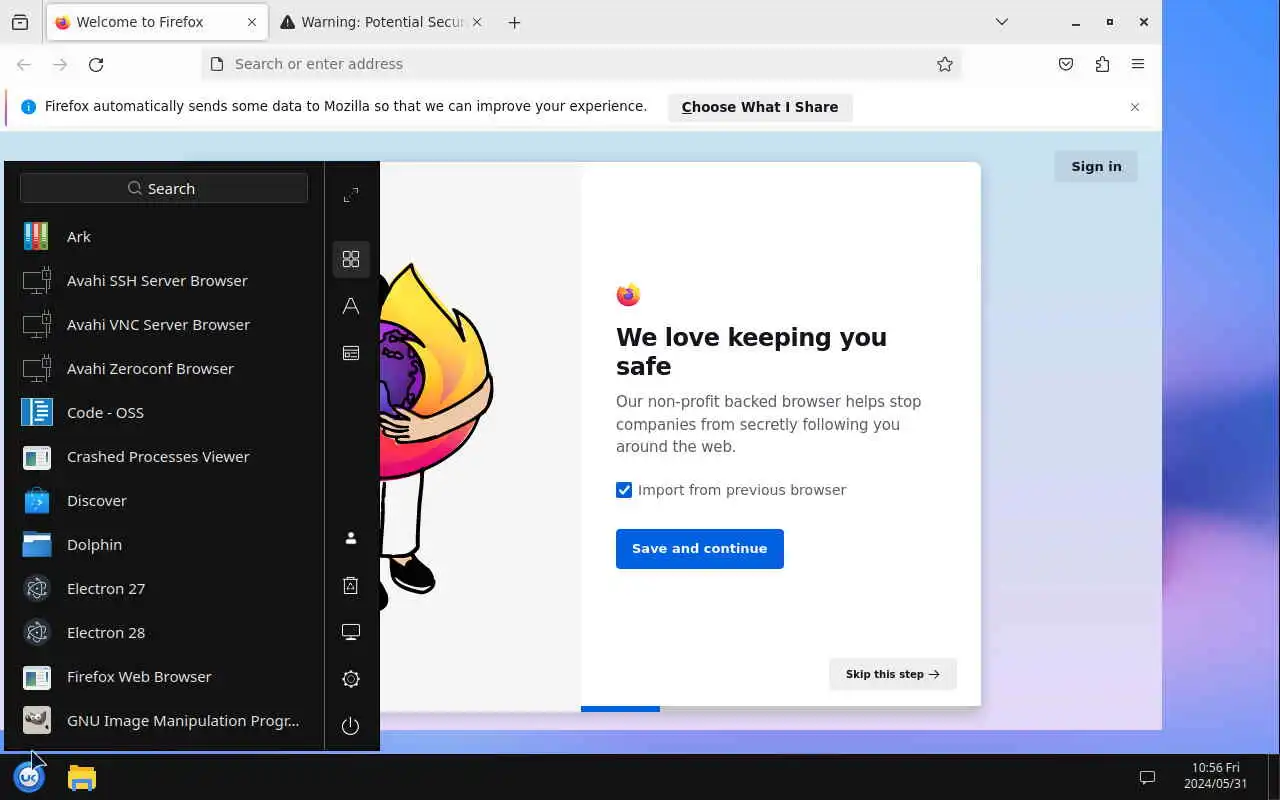Launch Electron 27
Screen dimensions: 1280x800
point(164,589)
